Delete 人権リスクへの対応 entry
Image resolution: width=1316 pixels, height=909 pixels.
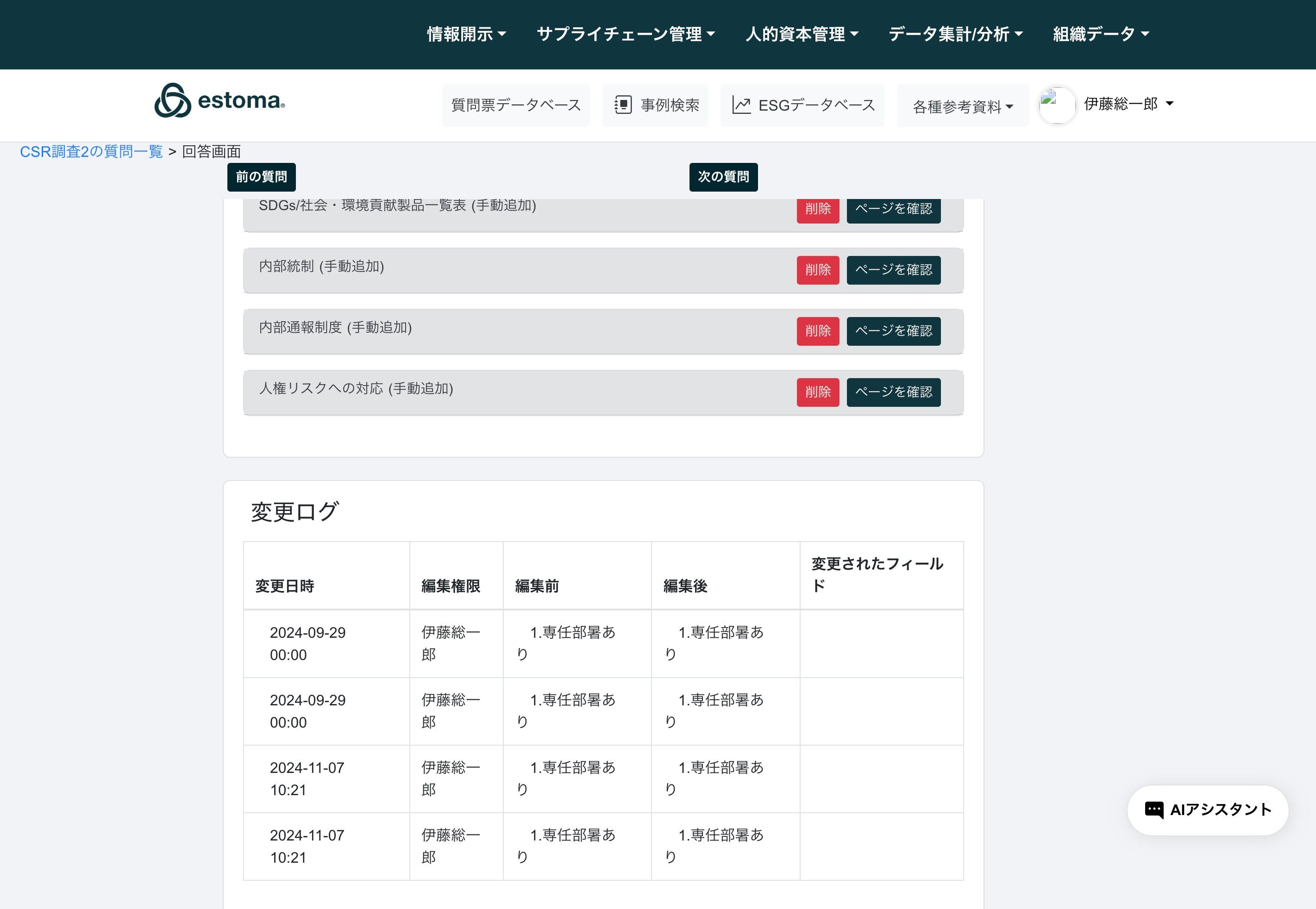tap(817, 392)
